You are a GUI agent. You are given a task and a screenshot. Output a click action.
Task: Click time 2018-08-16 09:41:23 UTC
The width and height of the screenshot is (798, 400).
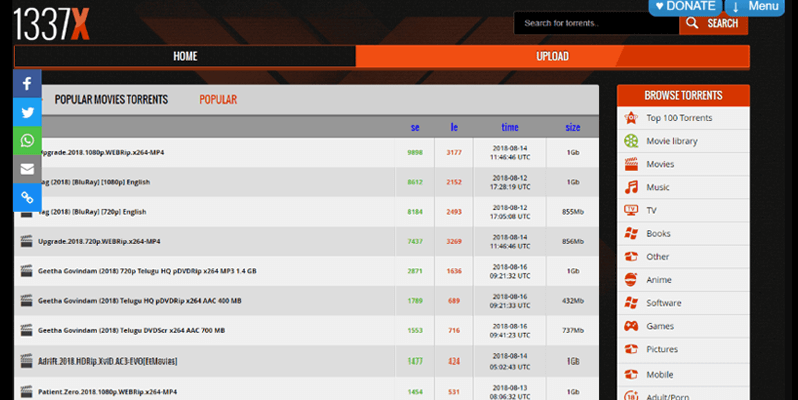coord(510,330)
